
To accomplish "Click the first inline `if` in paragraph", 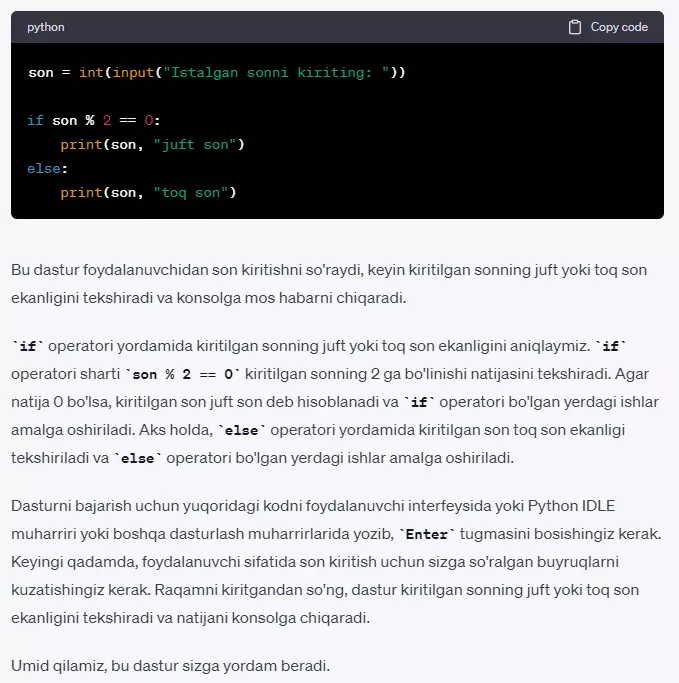I will coord(27,346).
